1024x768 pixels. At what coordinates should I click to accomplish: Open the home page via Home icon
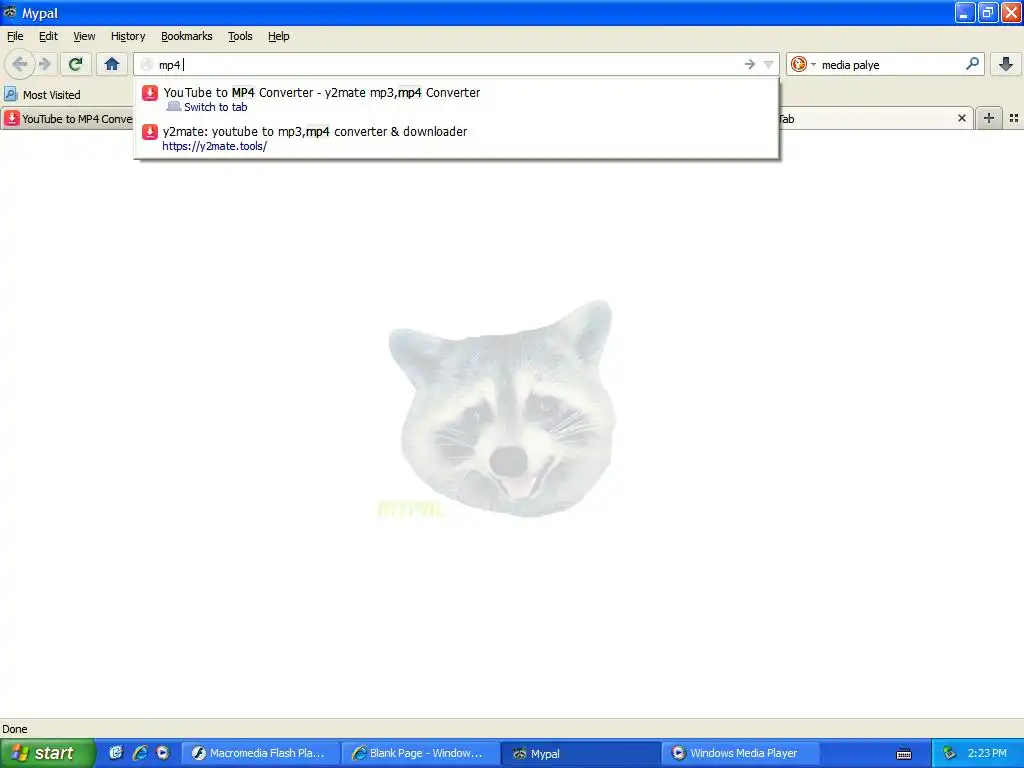(x=112, y=64)
